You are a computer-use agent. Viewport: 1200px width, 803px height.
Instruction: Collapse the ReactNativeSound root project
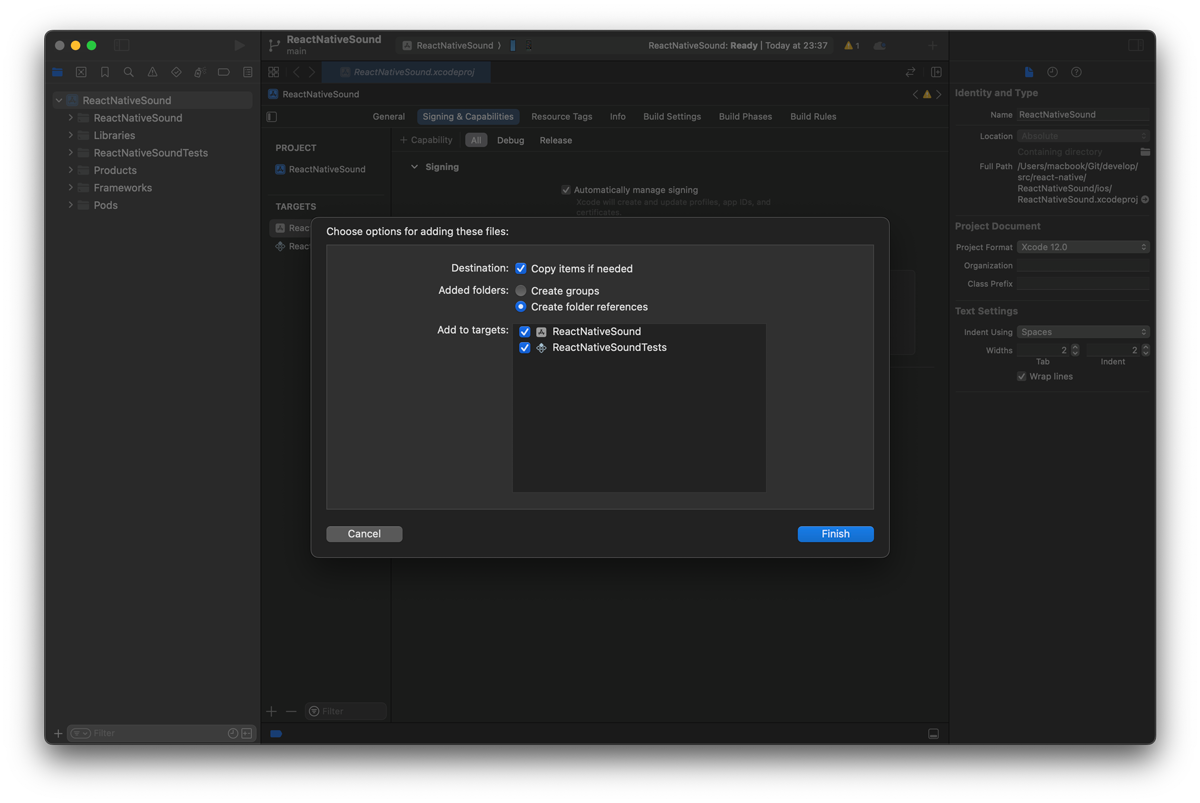[x=59, y=100]
